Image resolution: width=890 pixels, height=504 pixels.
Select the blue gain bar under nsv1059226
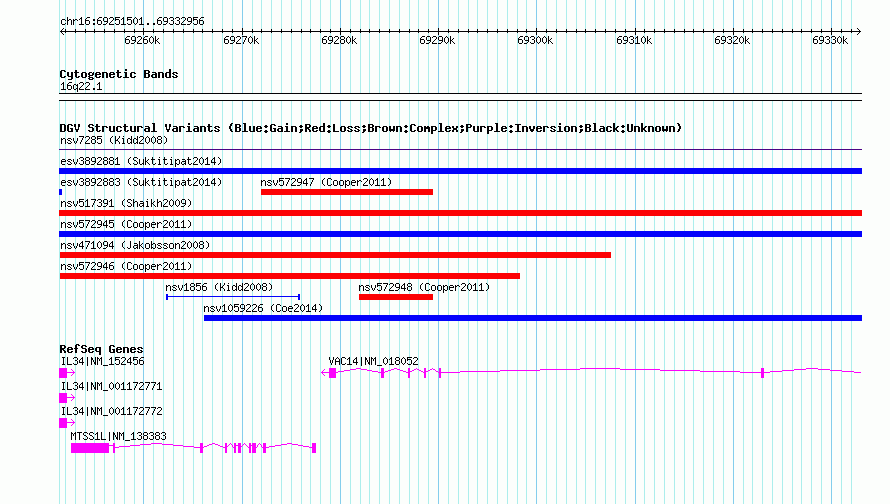coord(533,318)
